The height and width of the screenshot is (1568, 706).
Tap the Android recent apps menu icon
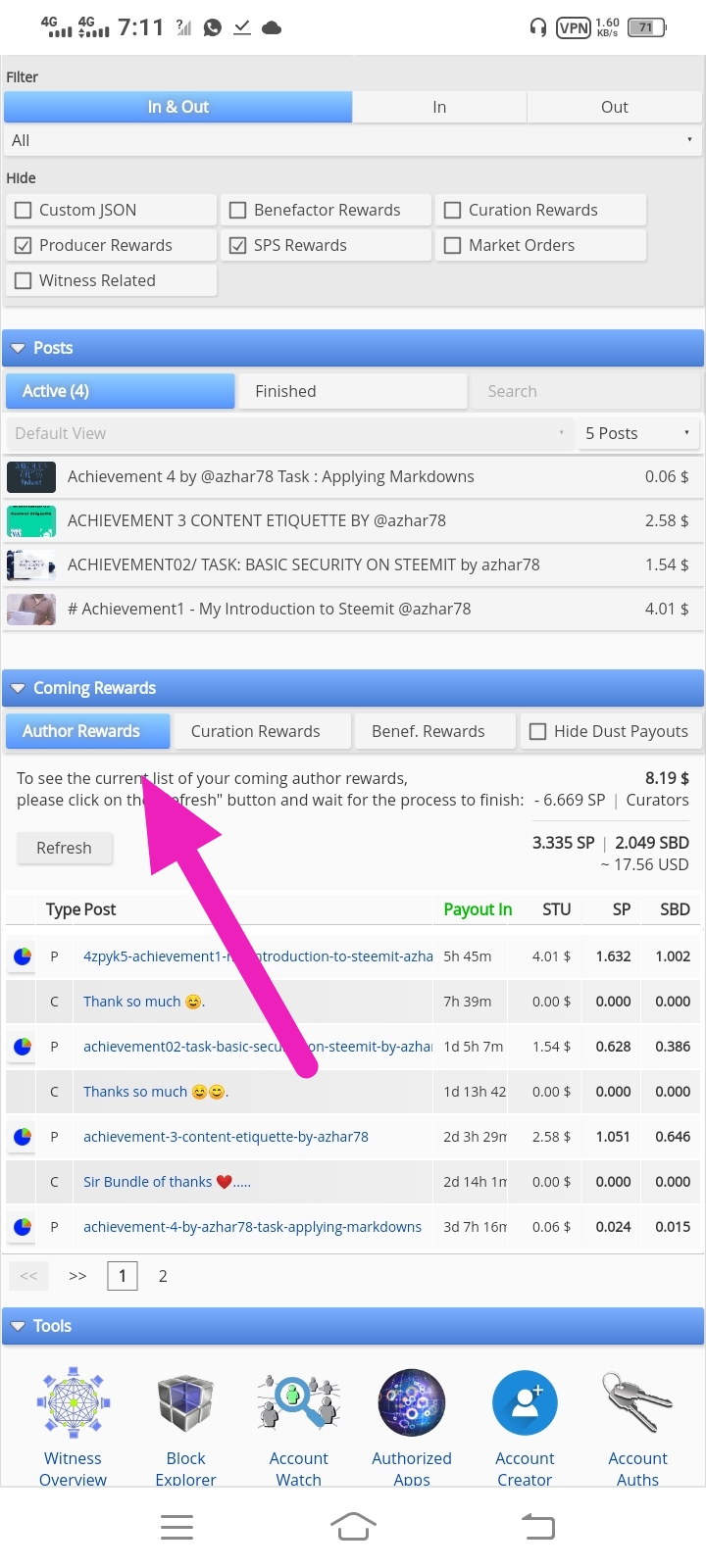point(176,1527)
